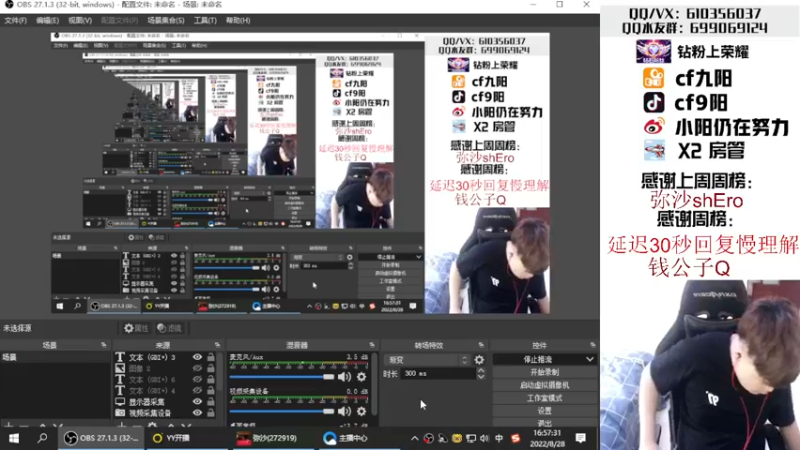Pop out the 混音器 dock panel

click(x=372, y=345)
